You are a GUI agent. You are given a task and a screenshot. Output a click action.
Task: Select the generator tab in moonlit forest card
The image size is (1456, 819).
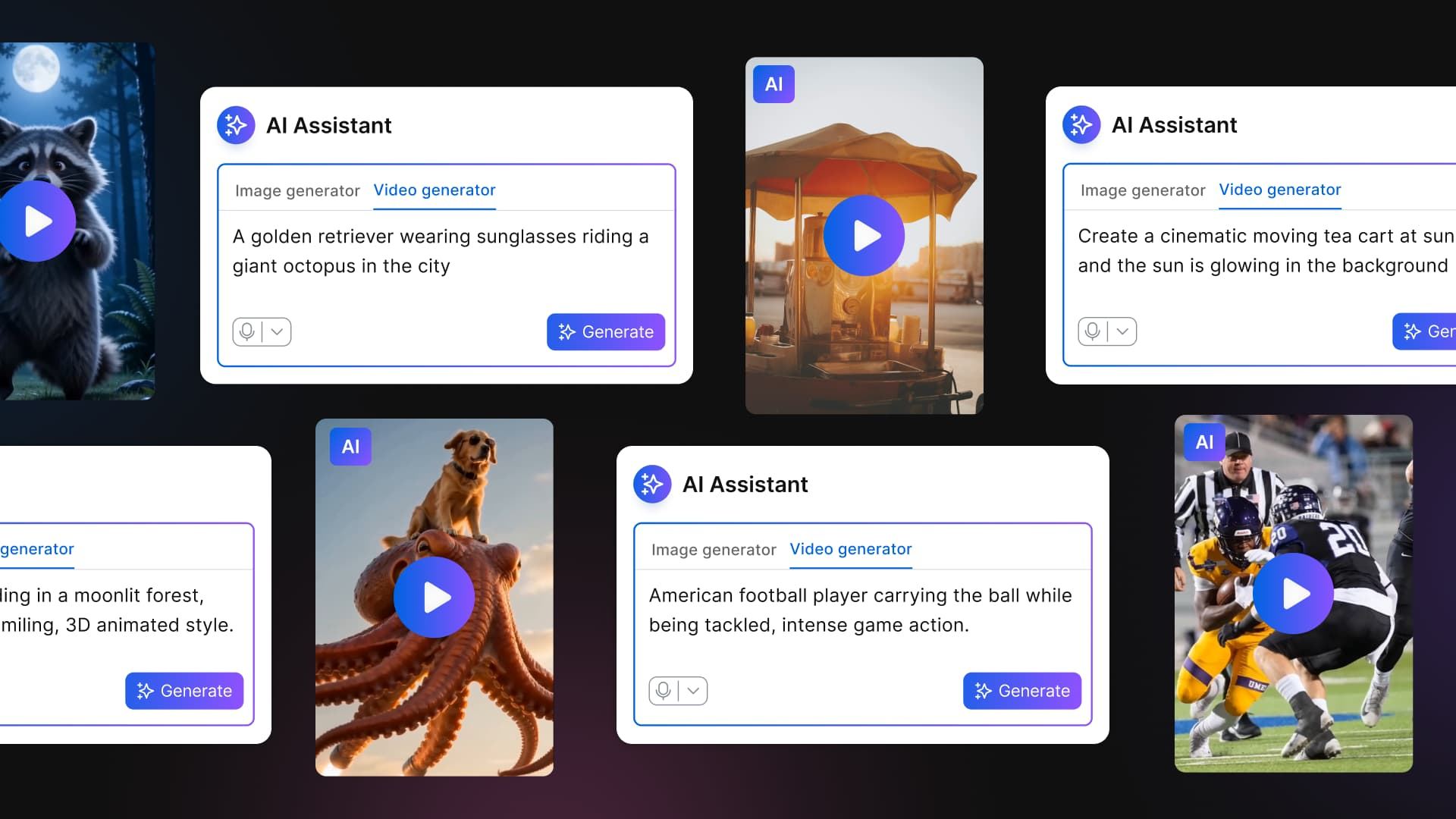[37, 549]
